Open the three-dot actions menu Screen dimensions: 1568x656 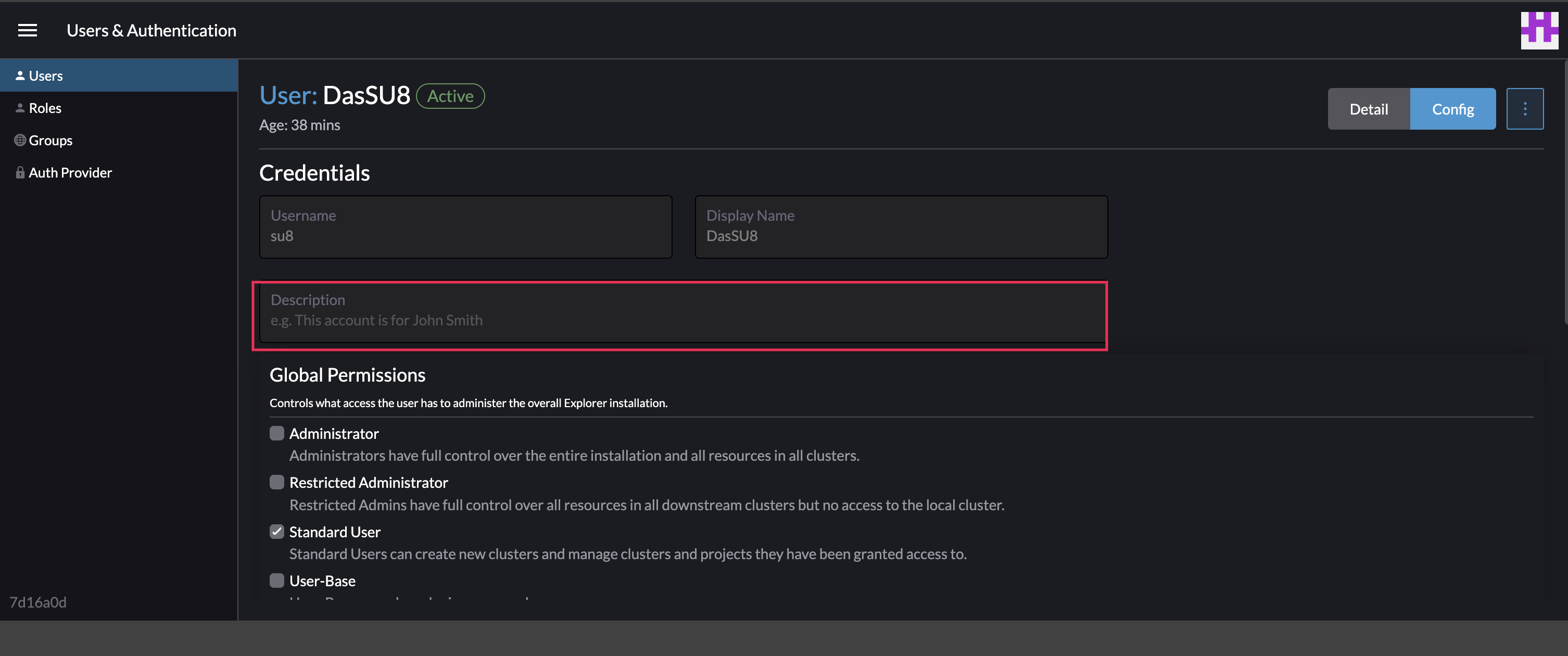coord(1525,108)
